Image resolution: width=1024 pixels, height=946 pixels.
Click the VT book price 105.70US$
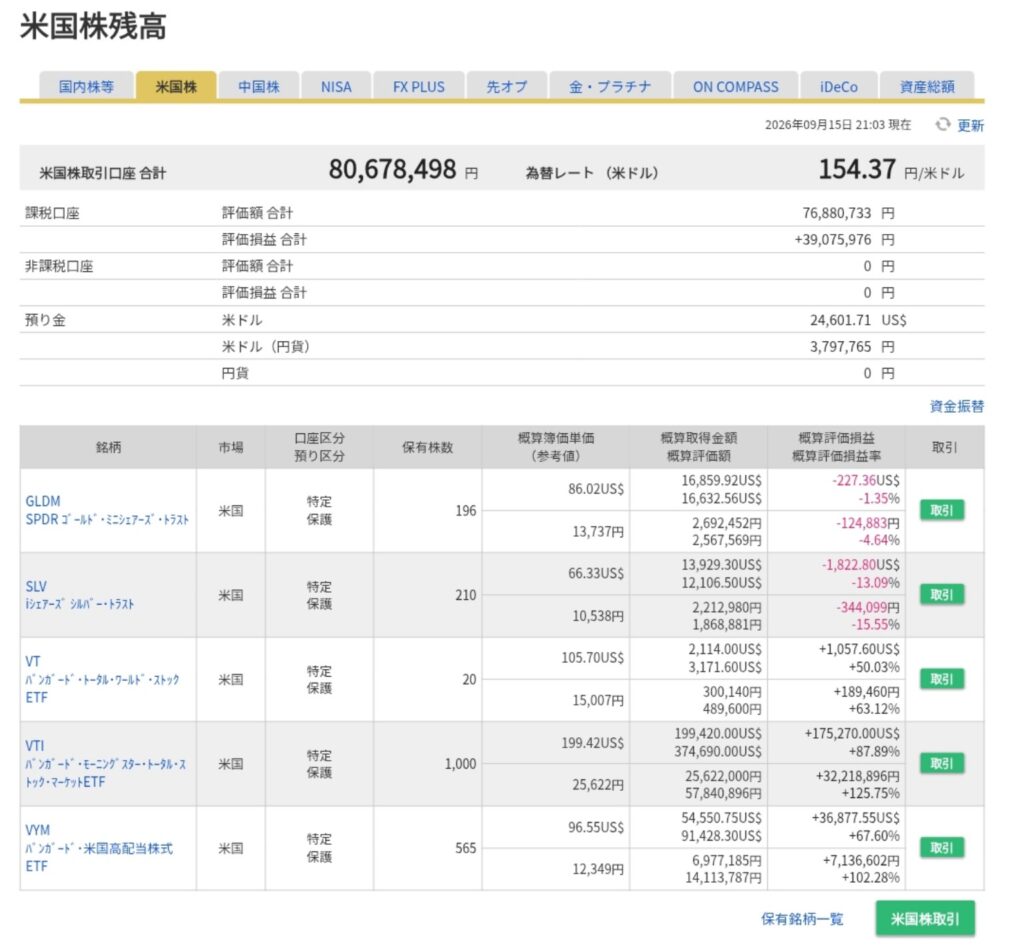tap(592, 657)
